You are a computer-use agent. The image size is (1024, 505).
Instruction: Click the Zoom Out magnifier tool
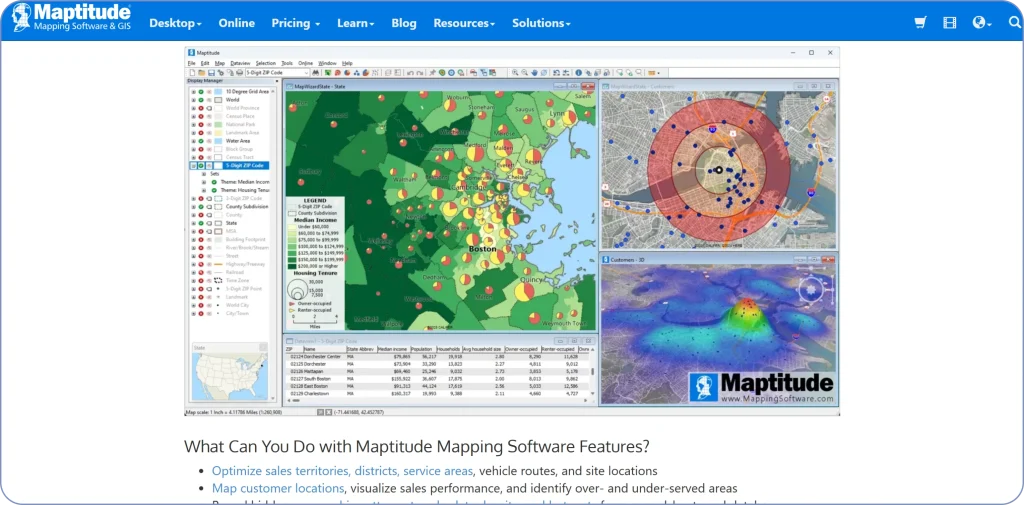pos(524,73)
